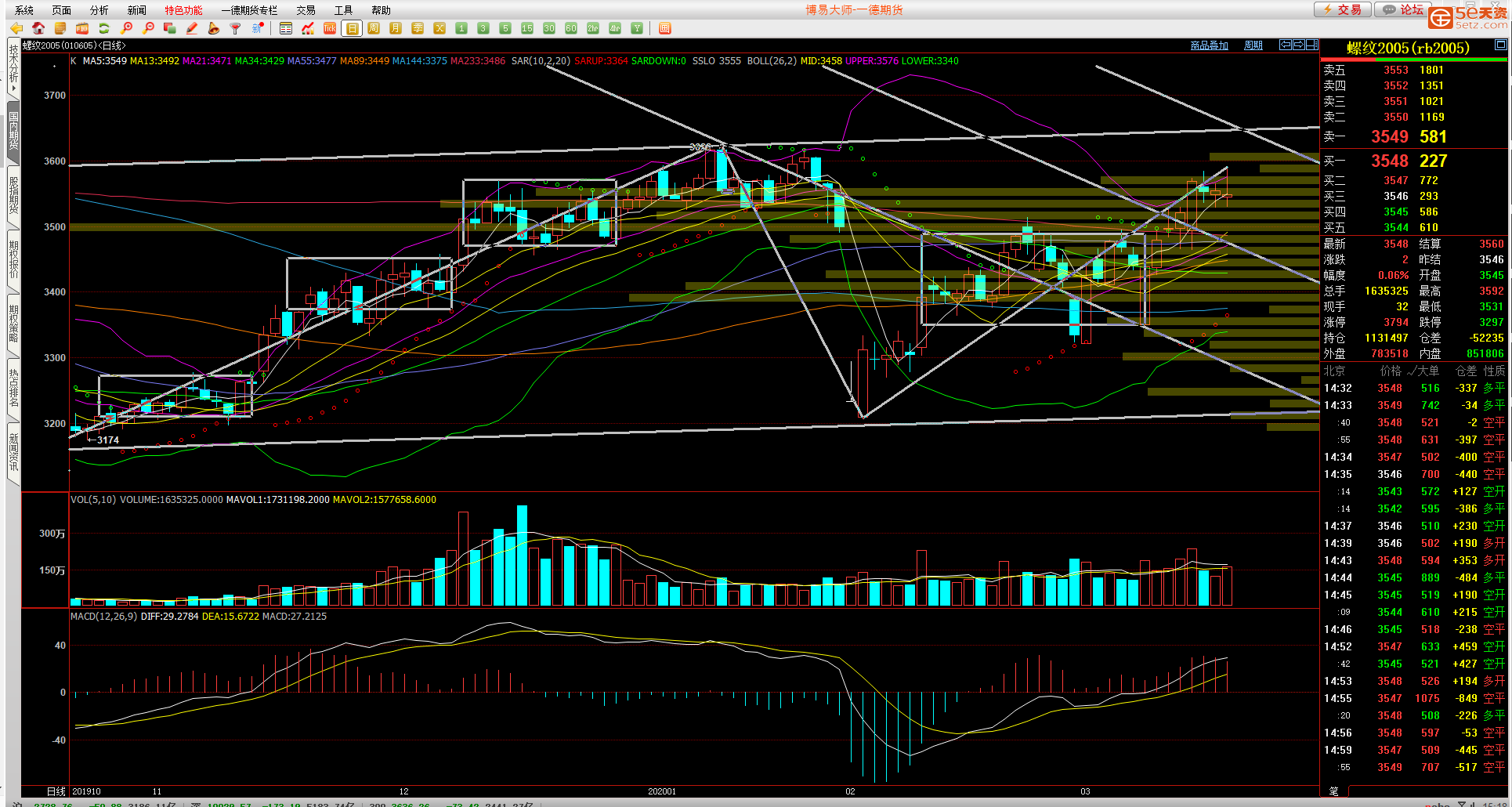Click the funnel filter icon
Viewport: 1512px width, 807px height.
[235, 28]
